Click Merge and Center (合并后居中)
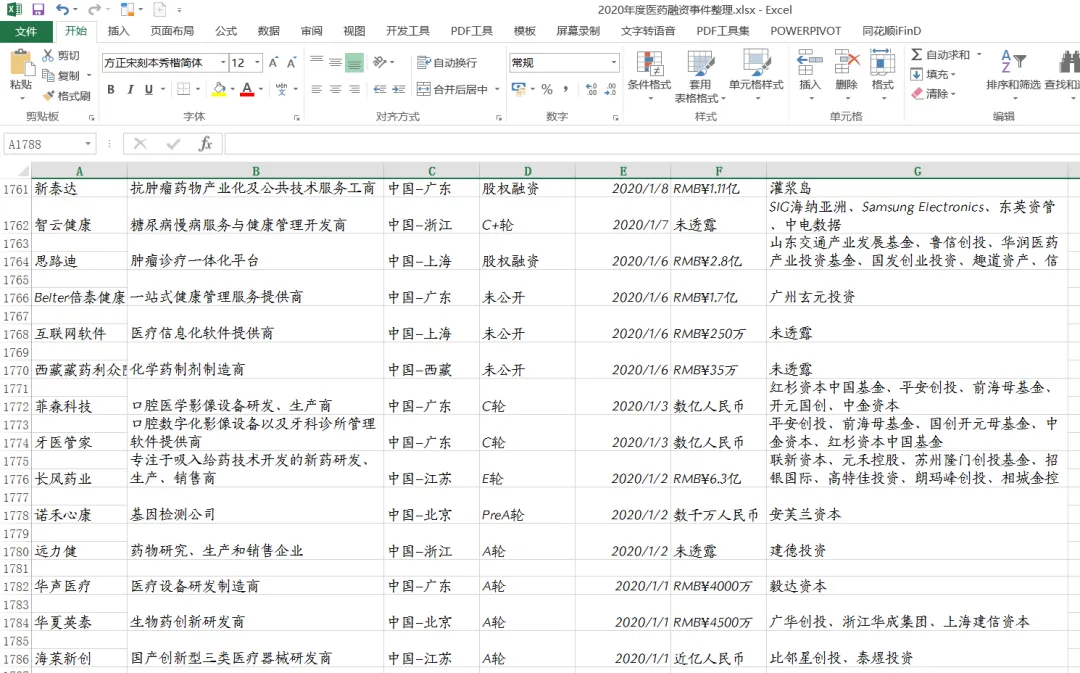Image resolution: width=1080 pixels, height=673 pixels. 453,89
